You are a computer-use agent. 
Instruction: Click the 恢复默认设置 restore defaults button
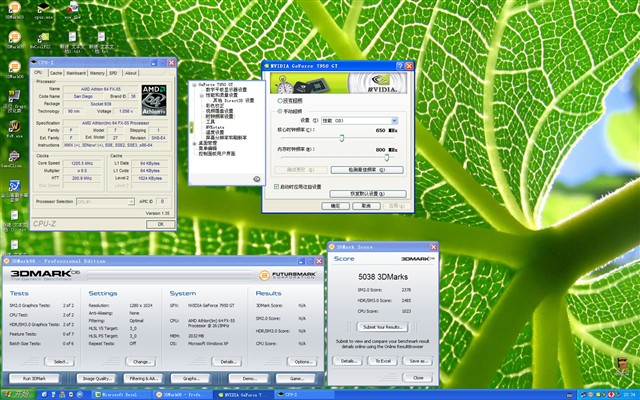(368, 193)
